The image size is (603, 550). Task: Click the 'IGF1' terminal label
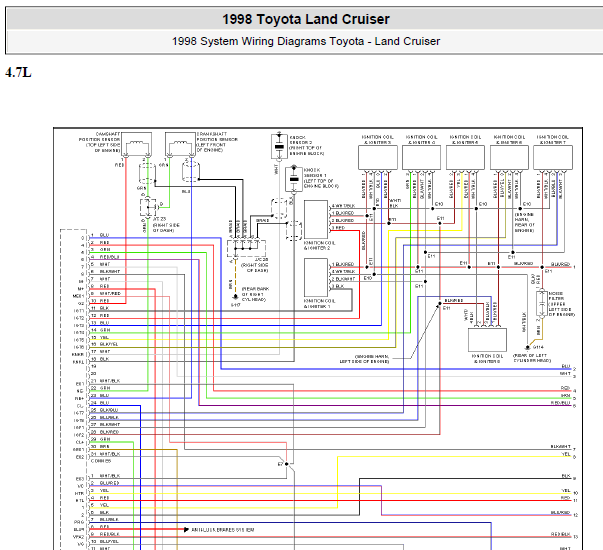(x=79, y=427)
